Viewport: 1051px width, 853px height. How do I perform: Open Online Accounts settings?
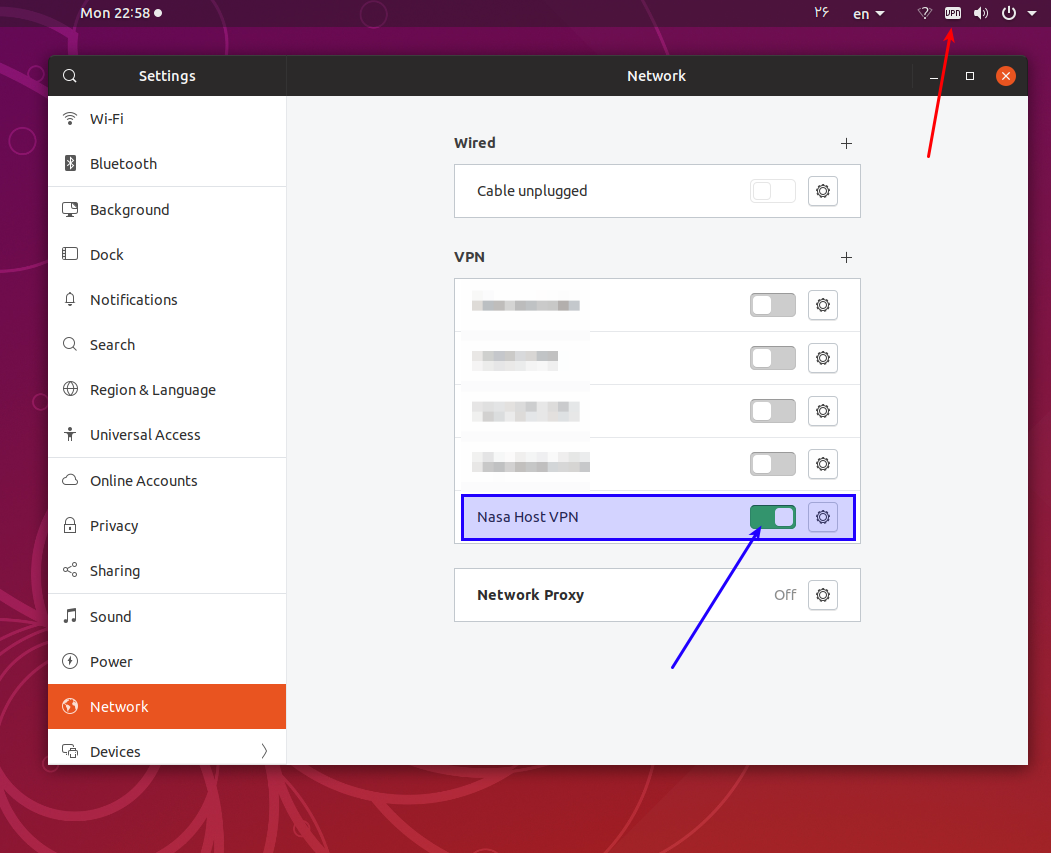coord(167,480)
